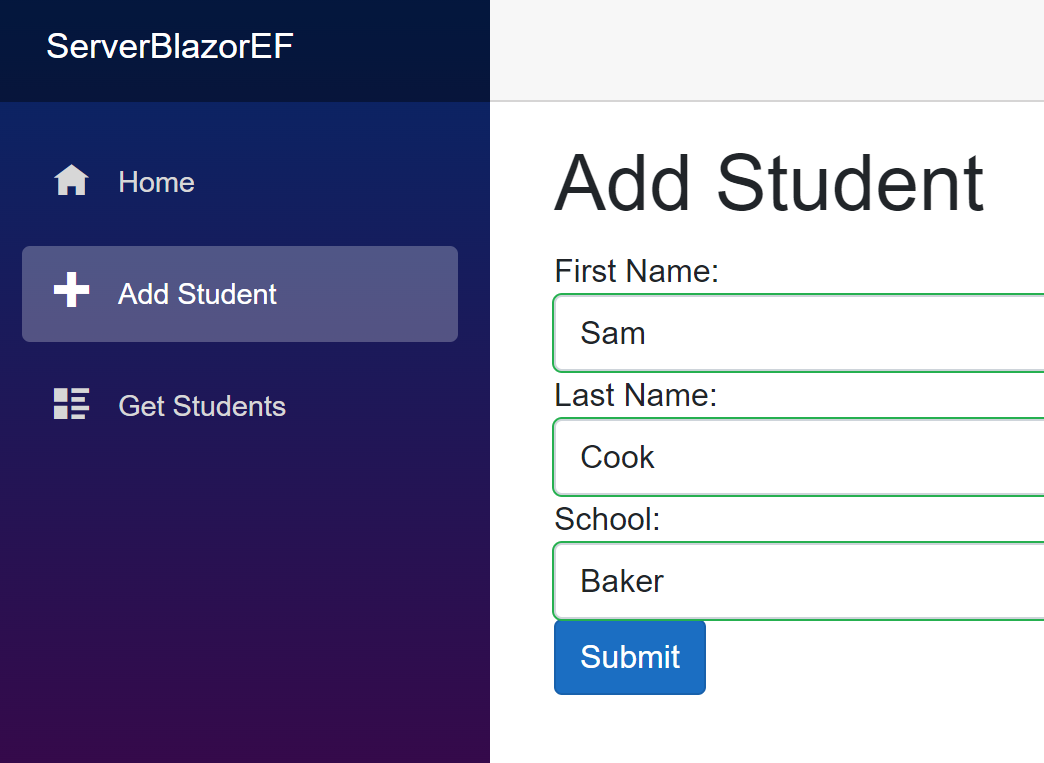
Task: Open the Get Students text link
Action: (x=202, y=405)
